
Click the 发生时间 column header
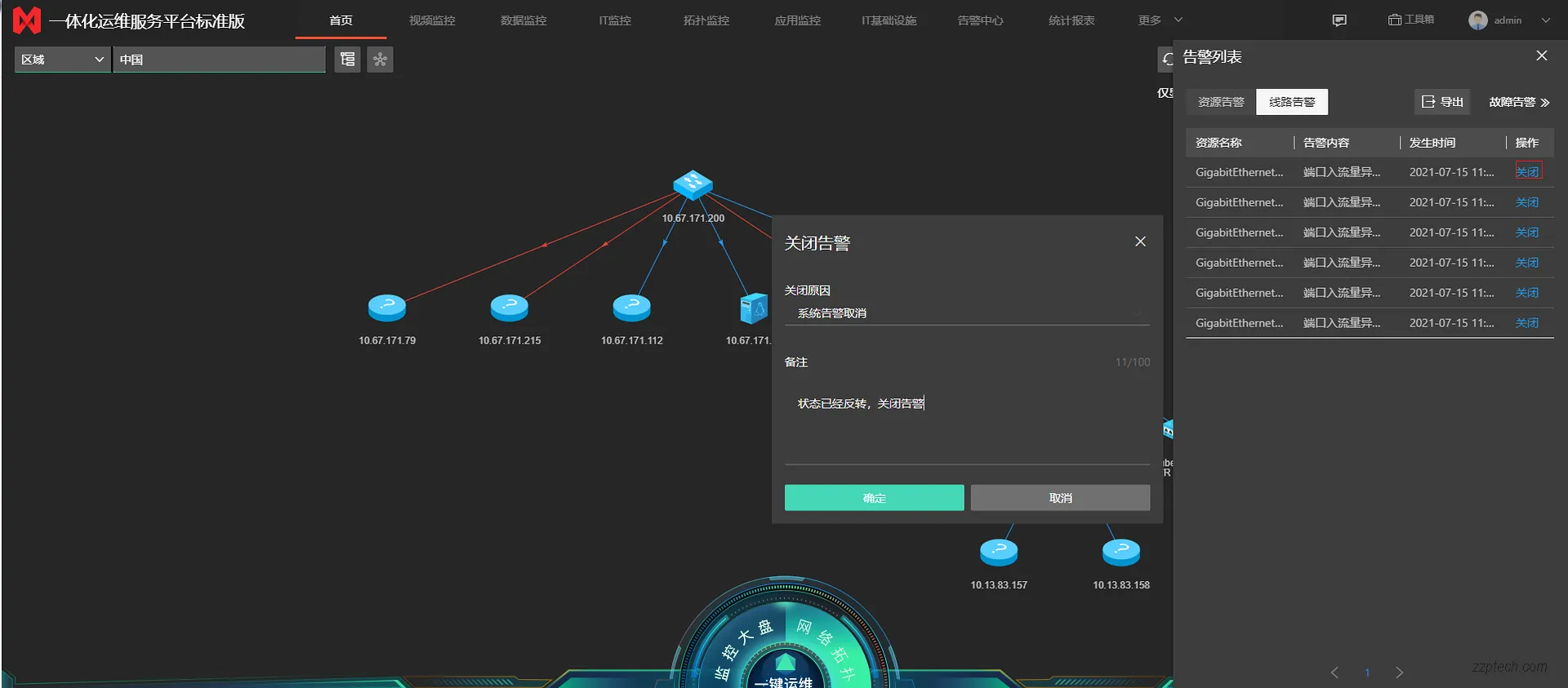click(1432, 143)
